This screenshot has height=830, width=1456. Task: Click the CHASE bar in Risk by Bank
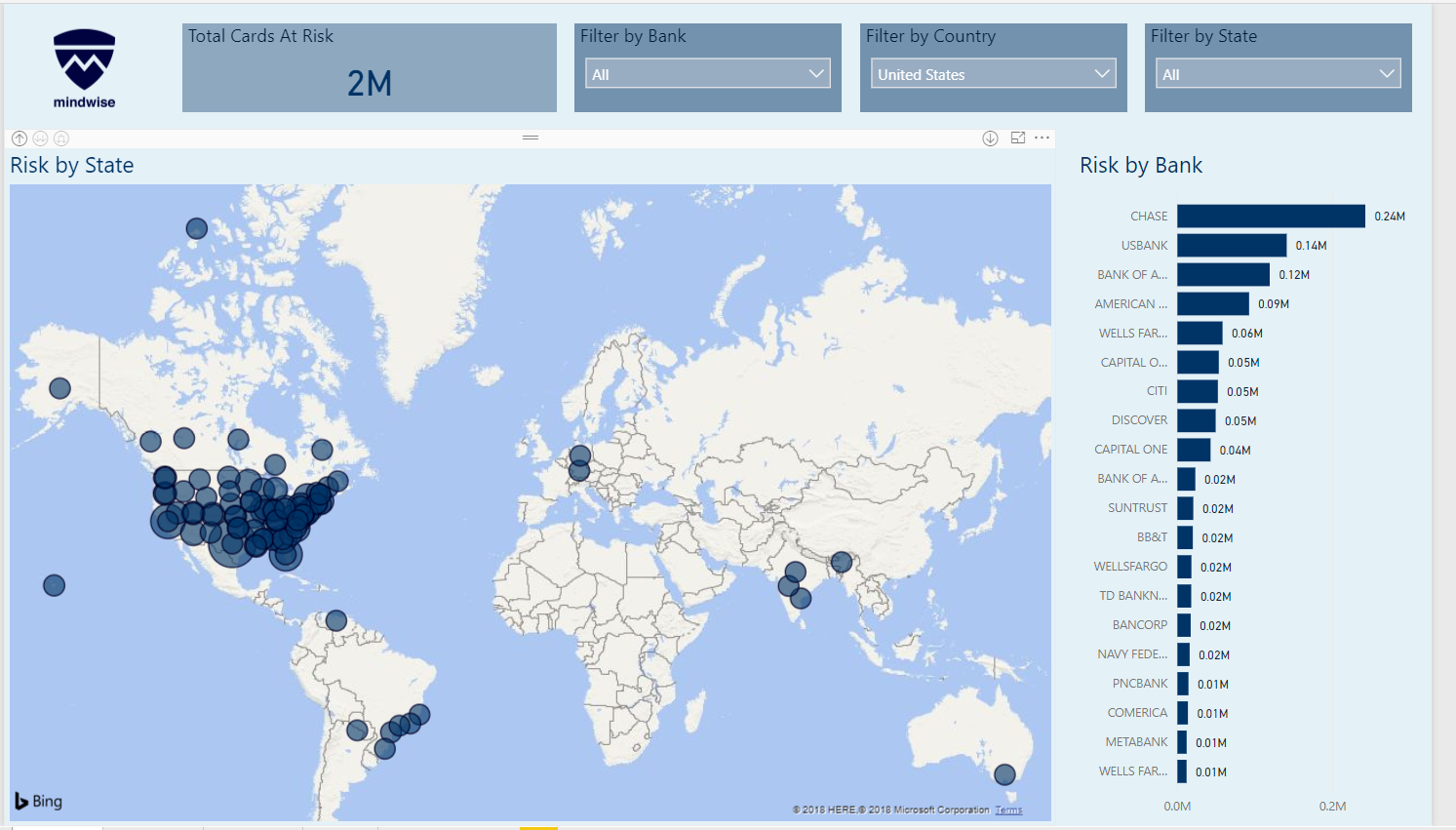(x=1268, y=216)
